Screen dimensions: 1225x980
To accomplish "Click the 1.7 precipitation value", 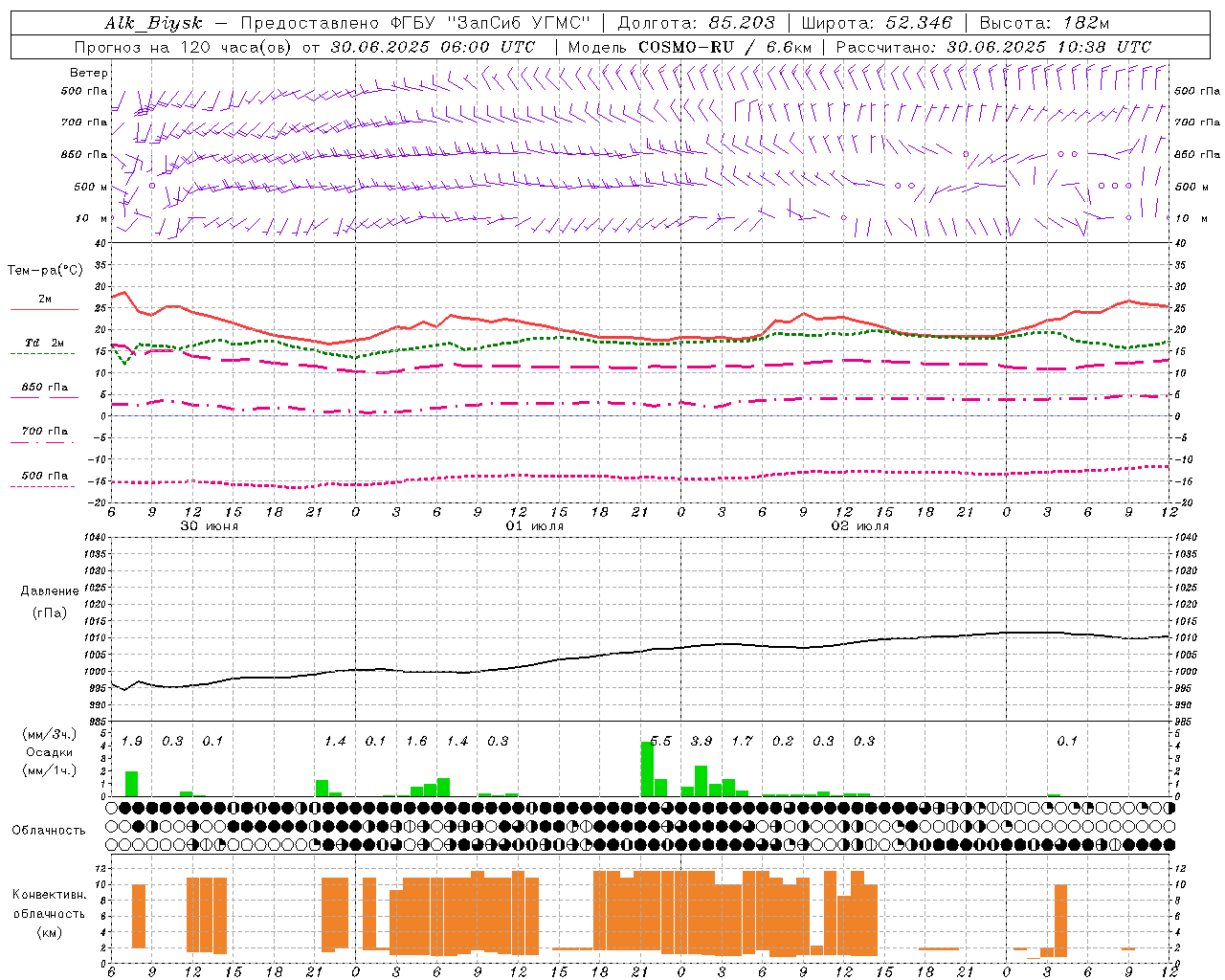I will coord(742,742).
